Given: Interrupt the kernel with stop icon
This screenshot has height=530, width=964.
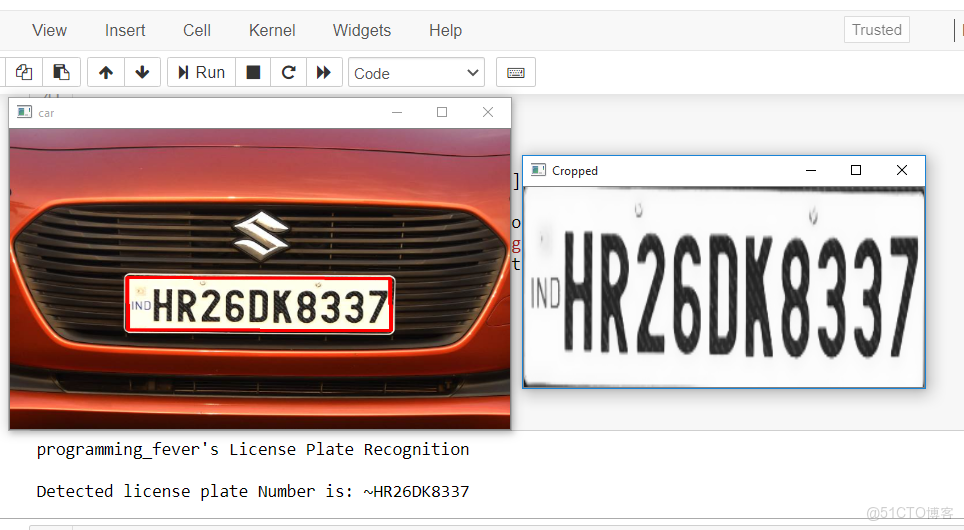Looking at the screenshot, I should 253,73.
